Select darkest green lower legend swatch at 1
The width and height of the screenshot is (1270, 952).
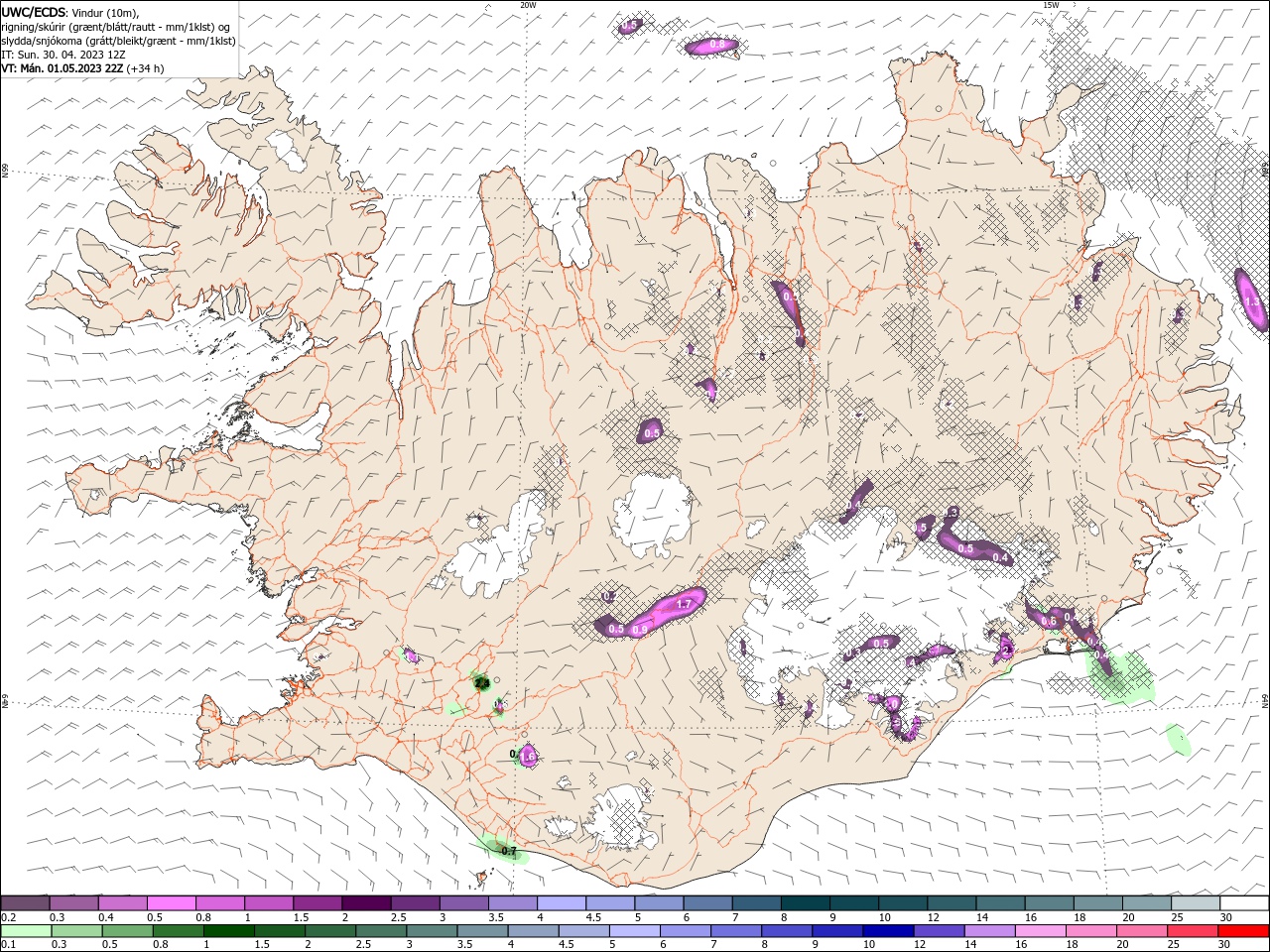[228, 931]
